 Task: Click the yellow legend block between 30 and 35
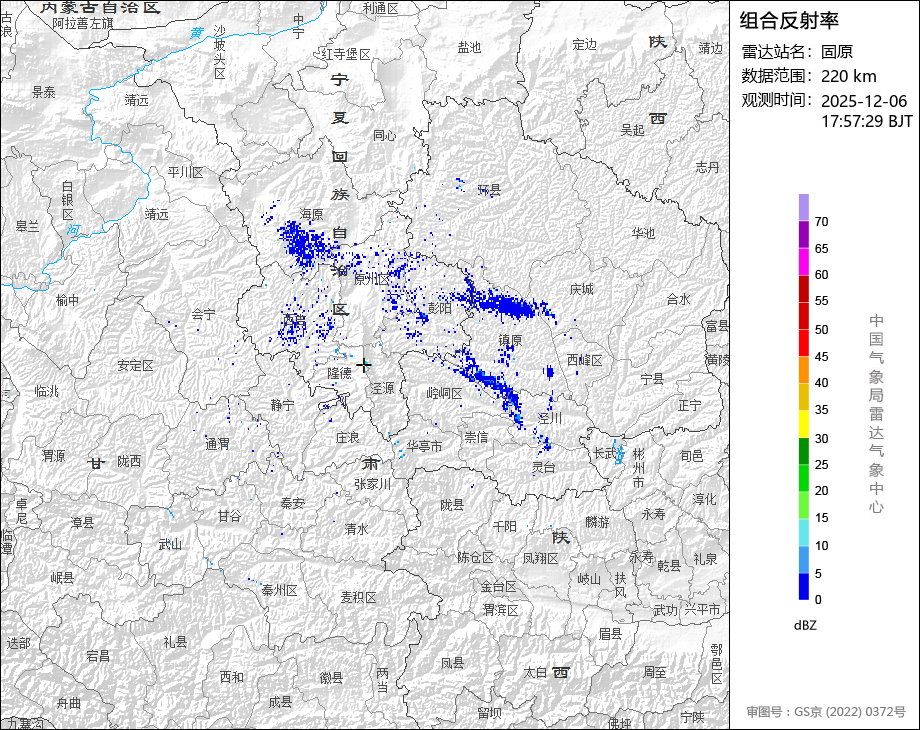click(x=804, y=424)
